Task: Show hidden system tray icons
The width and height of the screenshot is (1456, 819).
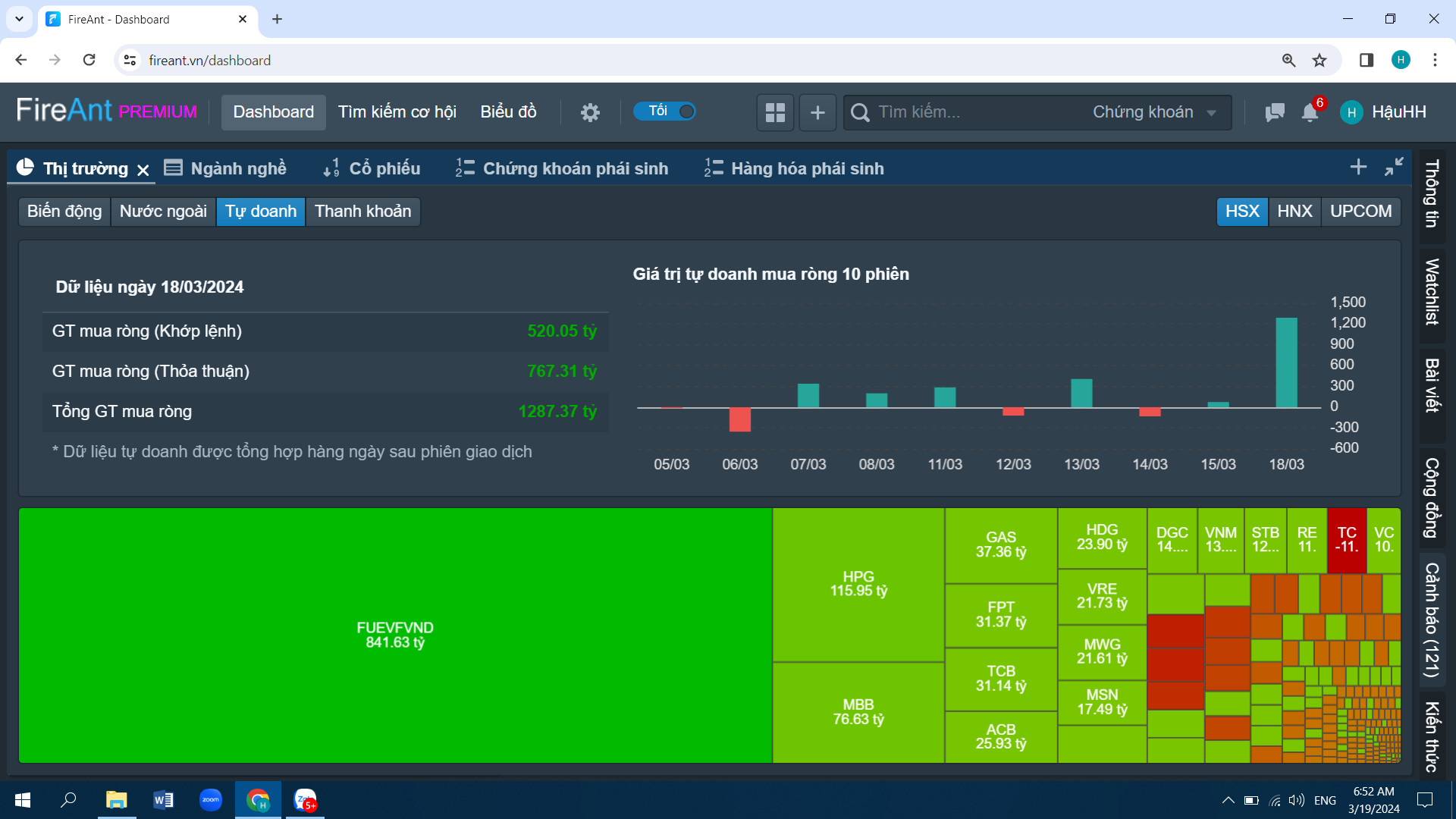Action: pyautogui.click(x=1228, y=800)
